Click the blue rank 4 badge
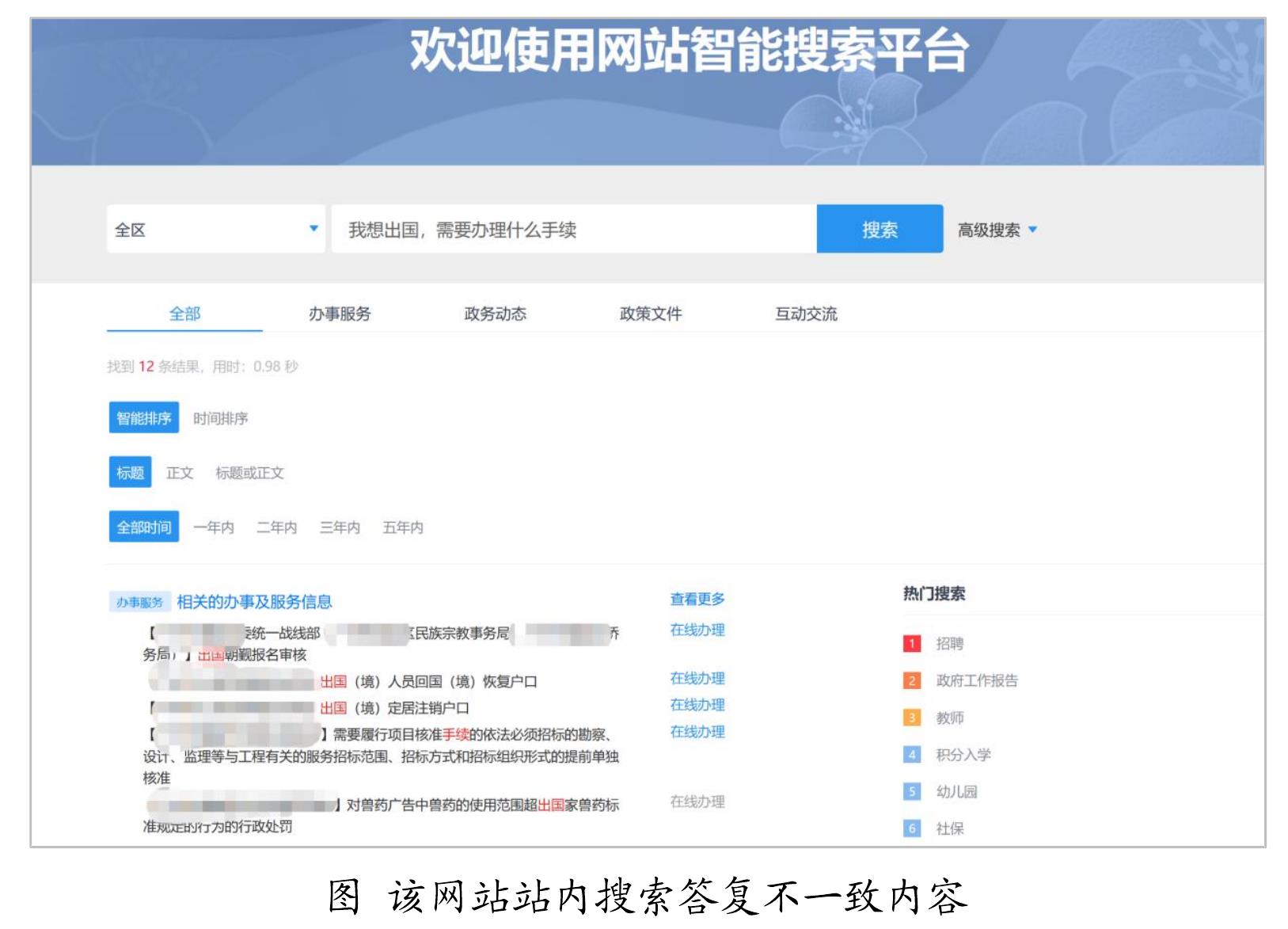The image size is (1288, 929). pos(912,755)
